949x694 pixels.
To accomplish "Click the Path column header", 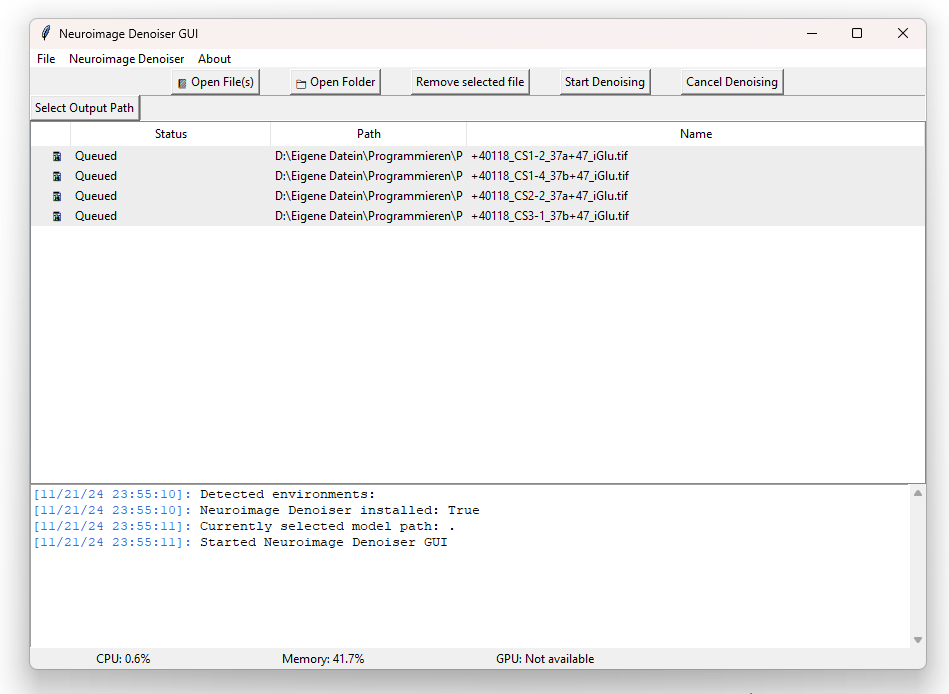I will [x=368, y=134].
